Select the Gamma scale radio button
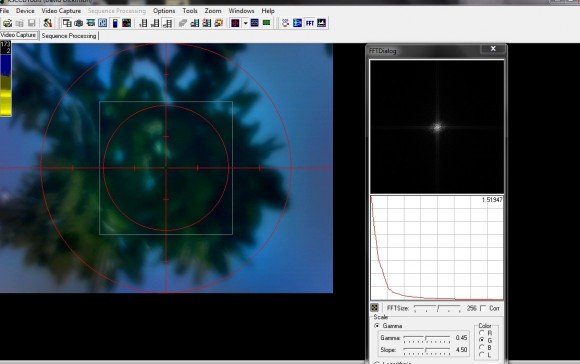Viewport: 580px width, 364px height. point(377,326)
